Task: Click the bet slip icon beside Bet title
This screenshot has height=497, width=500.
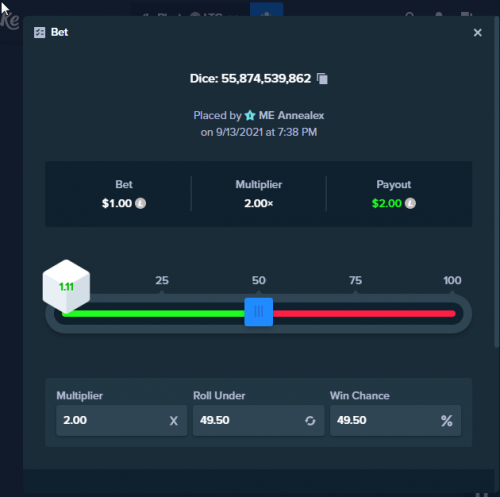Action: tap(40, 33)
